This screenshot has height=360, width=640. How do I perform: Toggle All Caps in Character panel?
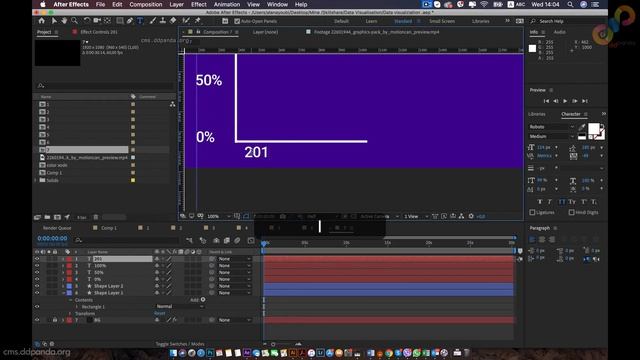click(x=562, y=202)
